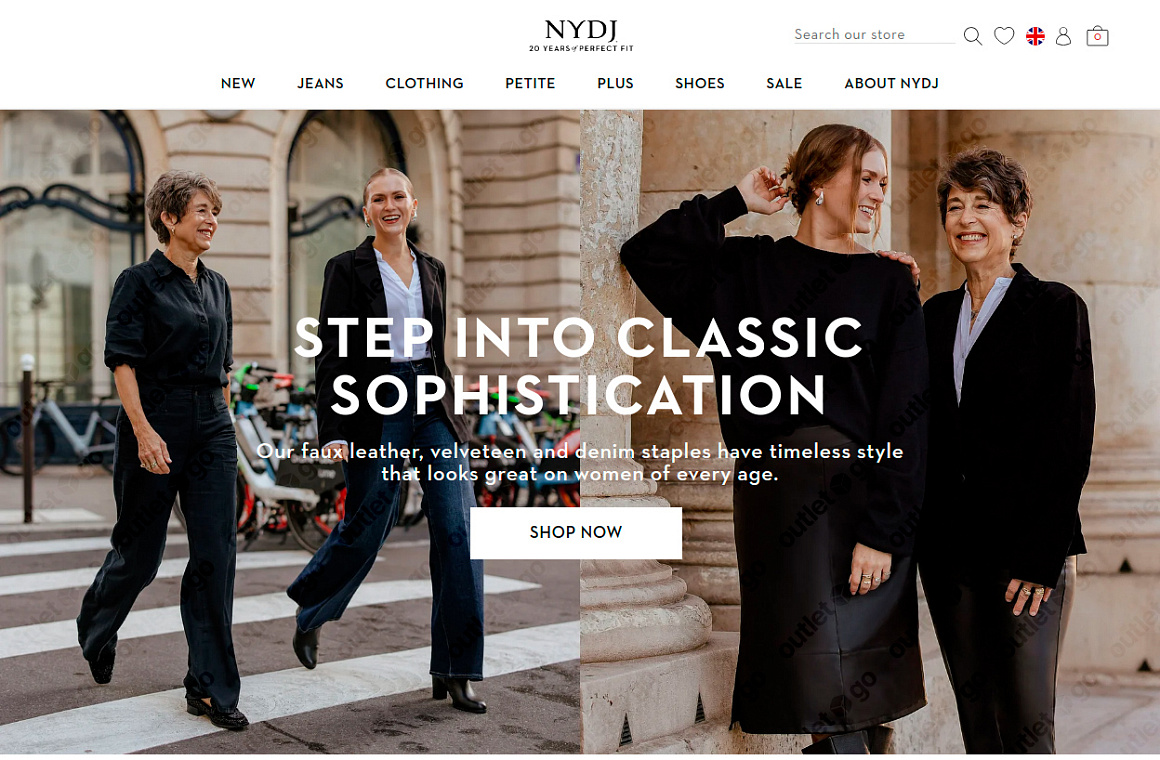1160x760 pixels.
Task: Open the JEANS menu
Action: pyautogui.click(x=320, y=84)
